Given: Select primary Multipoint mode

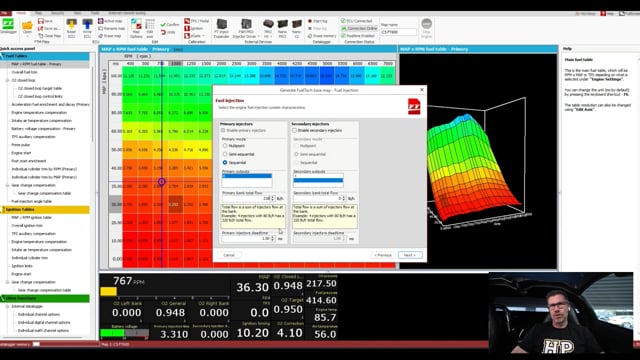Looking at the screenshot, I should point(225,145).
